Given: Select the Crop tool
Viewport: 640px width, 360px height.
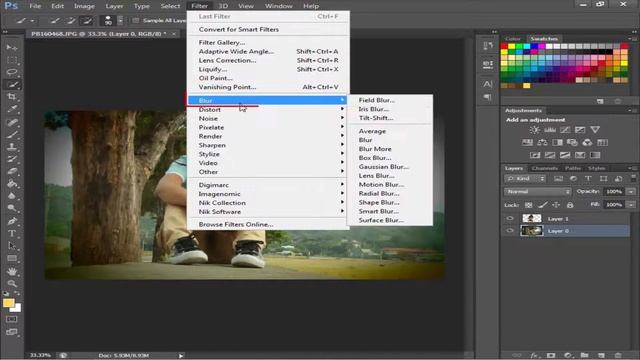Looking at the screenshot, I should tap(12, 97).
